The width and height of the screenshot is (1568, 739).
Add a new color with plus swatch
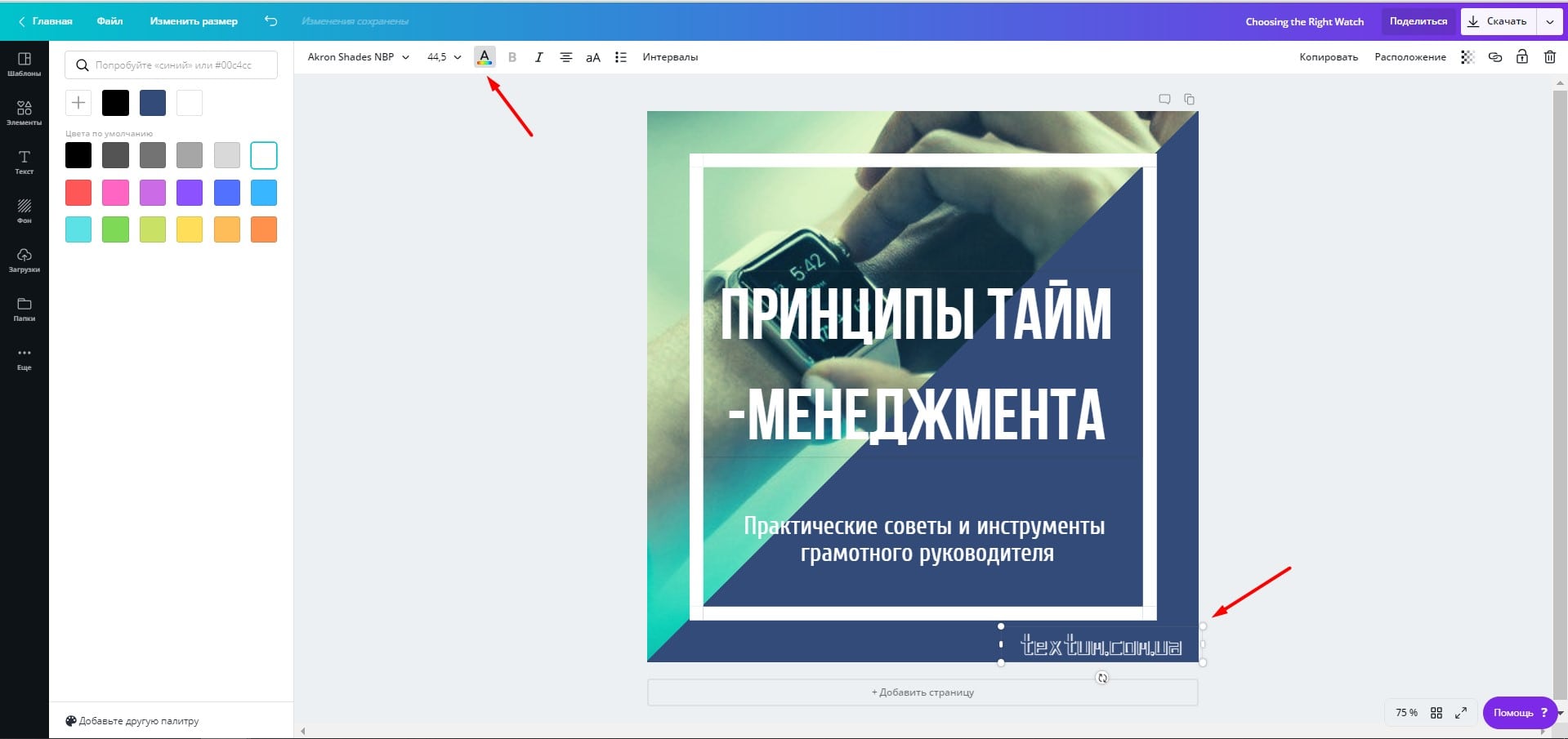point(78,103)
